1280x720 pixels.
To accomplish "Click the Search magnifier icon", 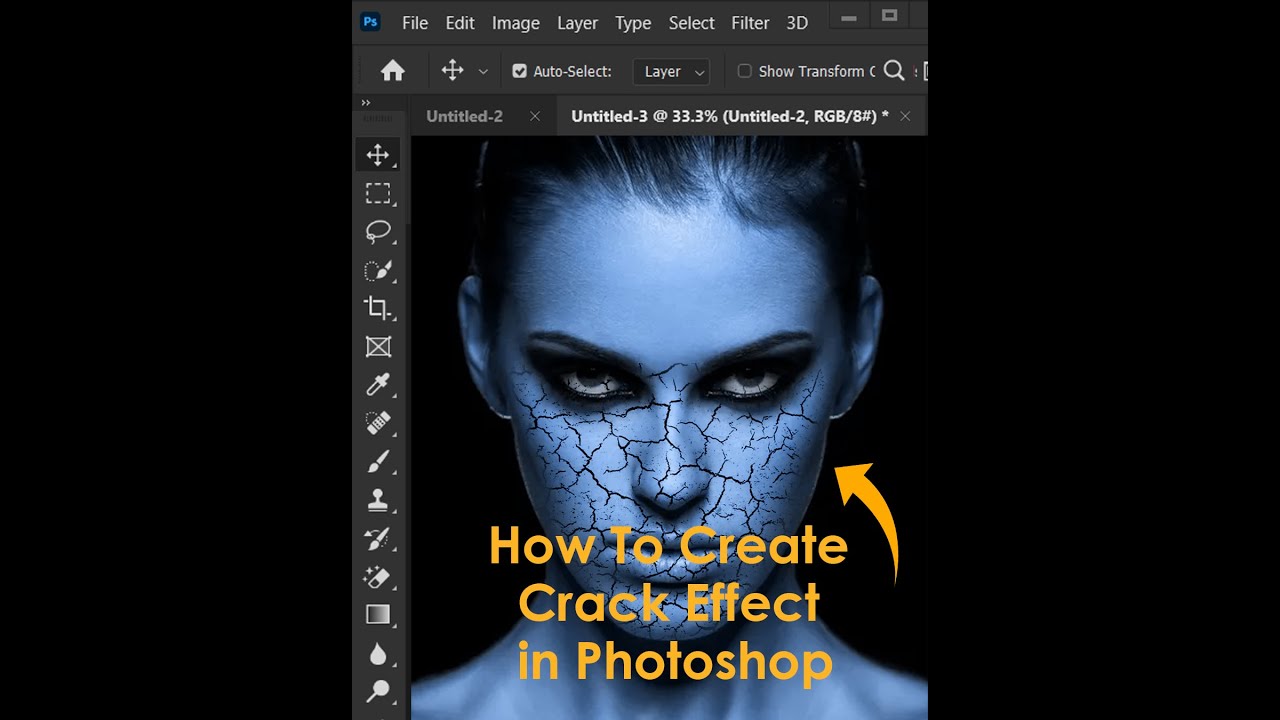I will coord(894,71).
